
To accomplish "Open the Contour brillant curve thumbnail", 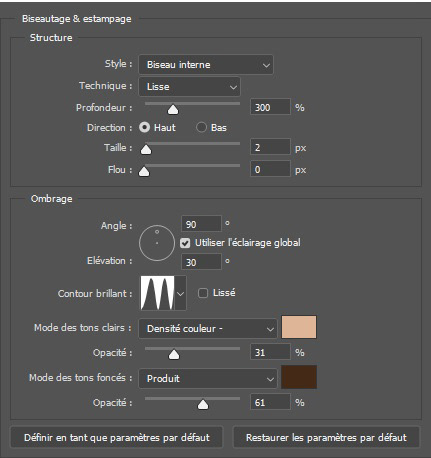I will [x=157, y=293].
